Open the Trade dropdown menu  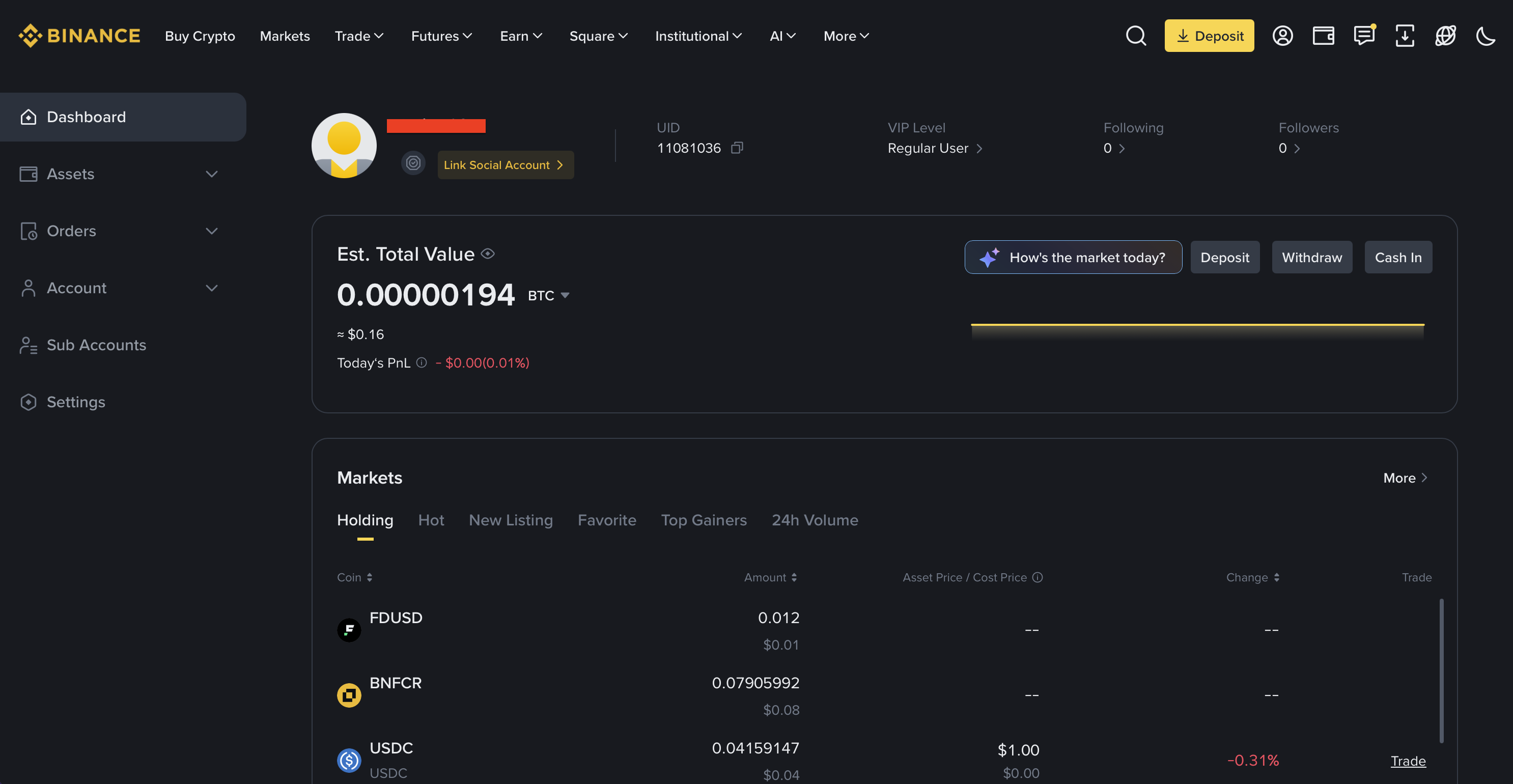(x=359, y=36)
